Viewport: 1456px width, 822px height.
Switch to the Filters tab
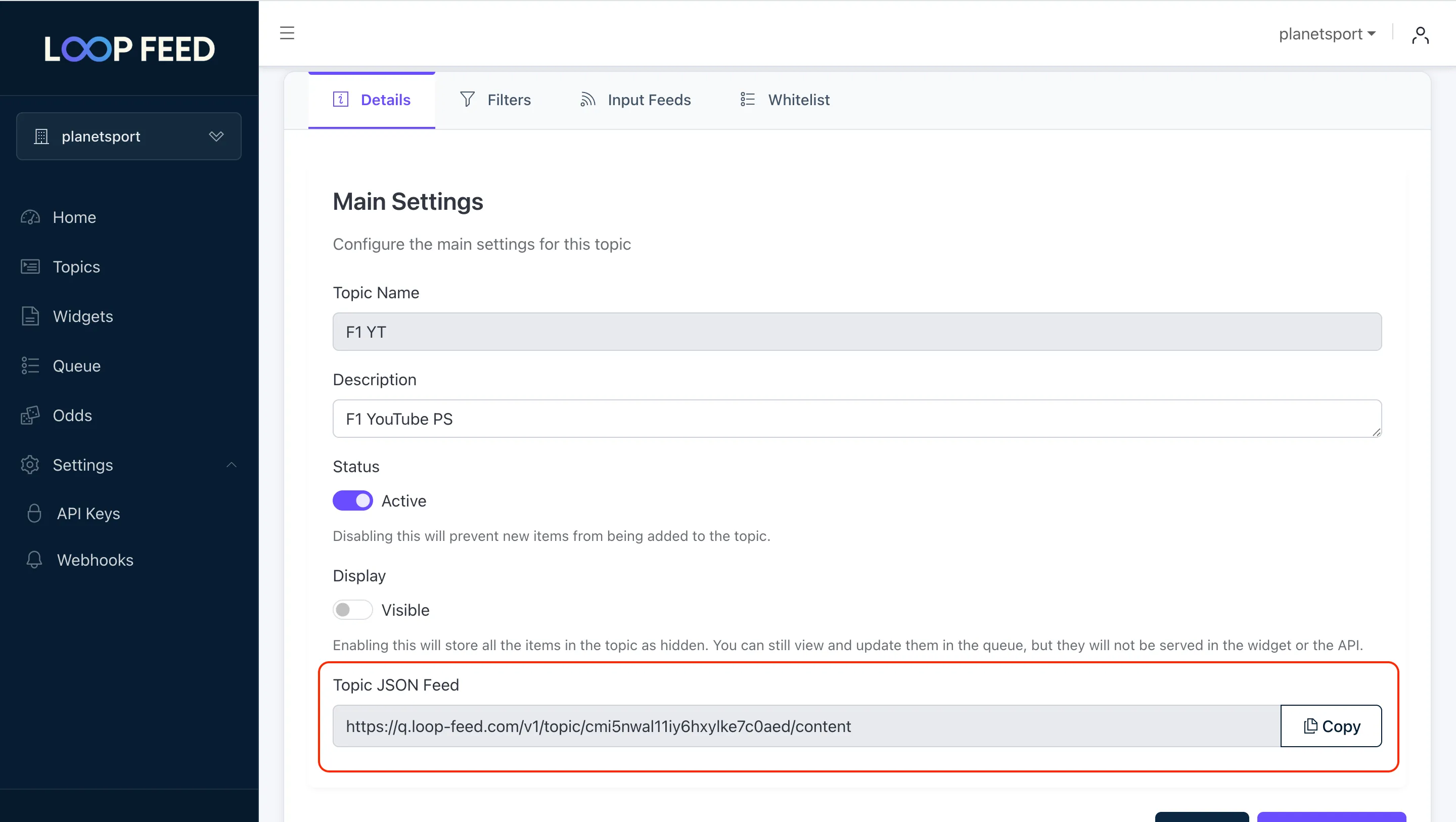(x=495, y=100)
